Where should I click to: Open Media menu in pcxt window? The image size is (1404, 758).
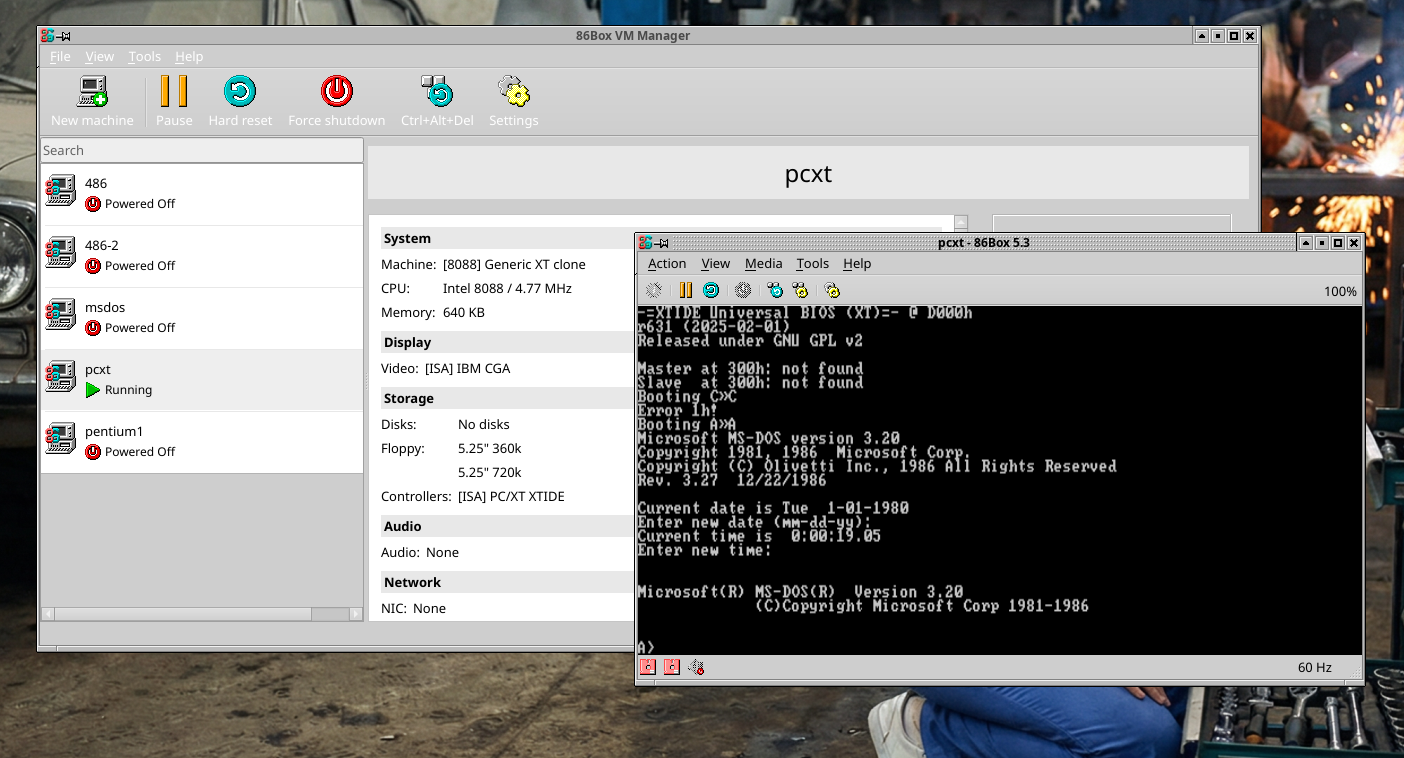coord(764,264)
